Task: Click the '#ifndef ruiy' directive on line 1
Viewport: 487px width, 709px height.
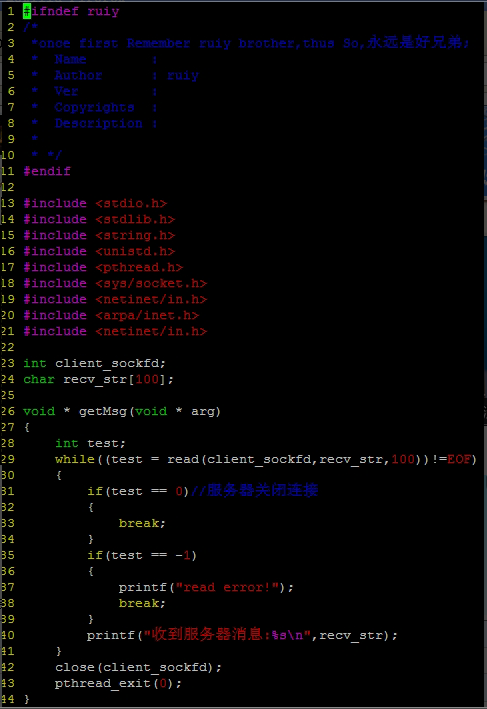Action: tap(71, 11)
